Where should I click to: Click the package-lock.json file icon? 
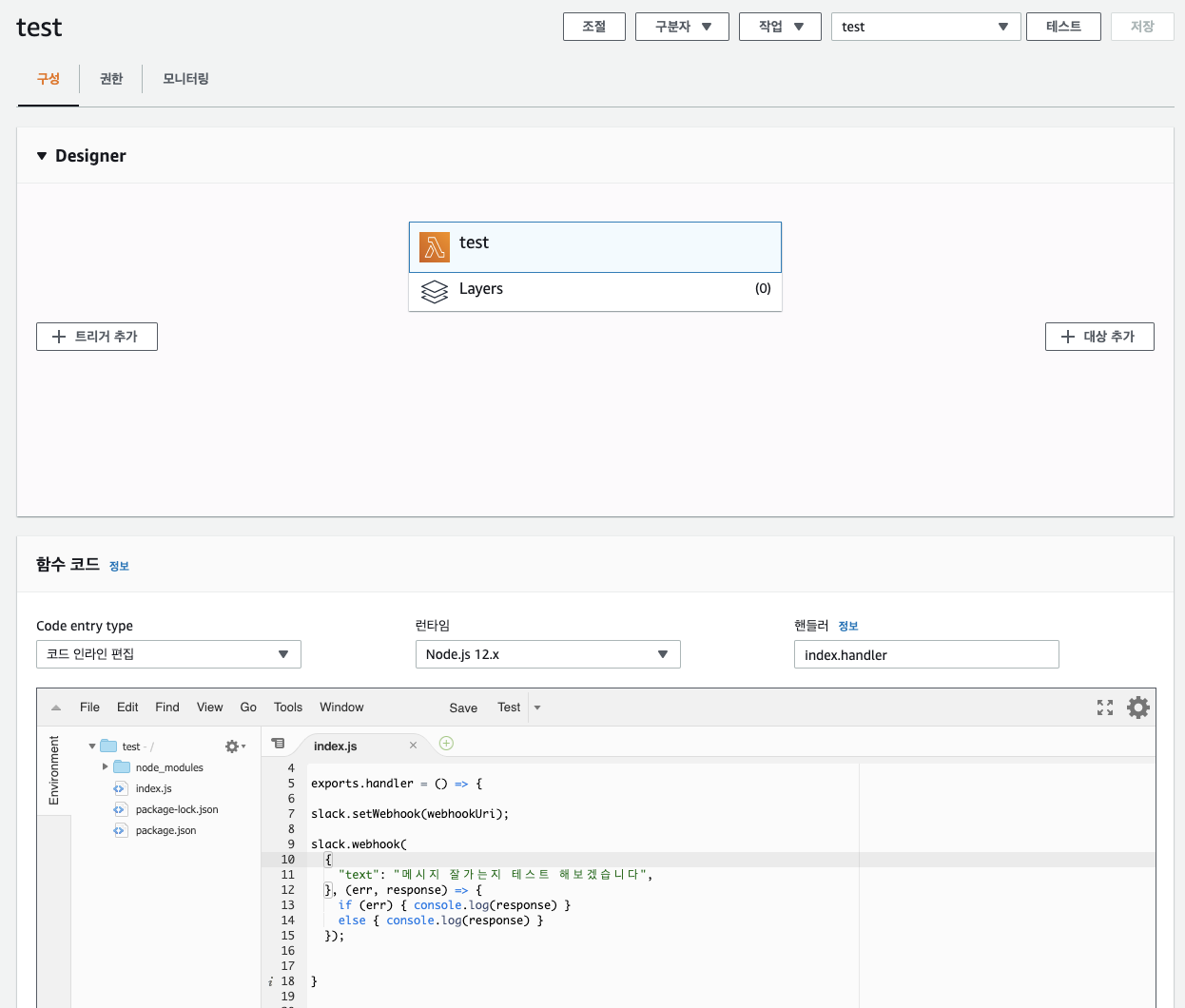pos(120,809)
